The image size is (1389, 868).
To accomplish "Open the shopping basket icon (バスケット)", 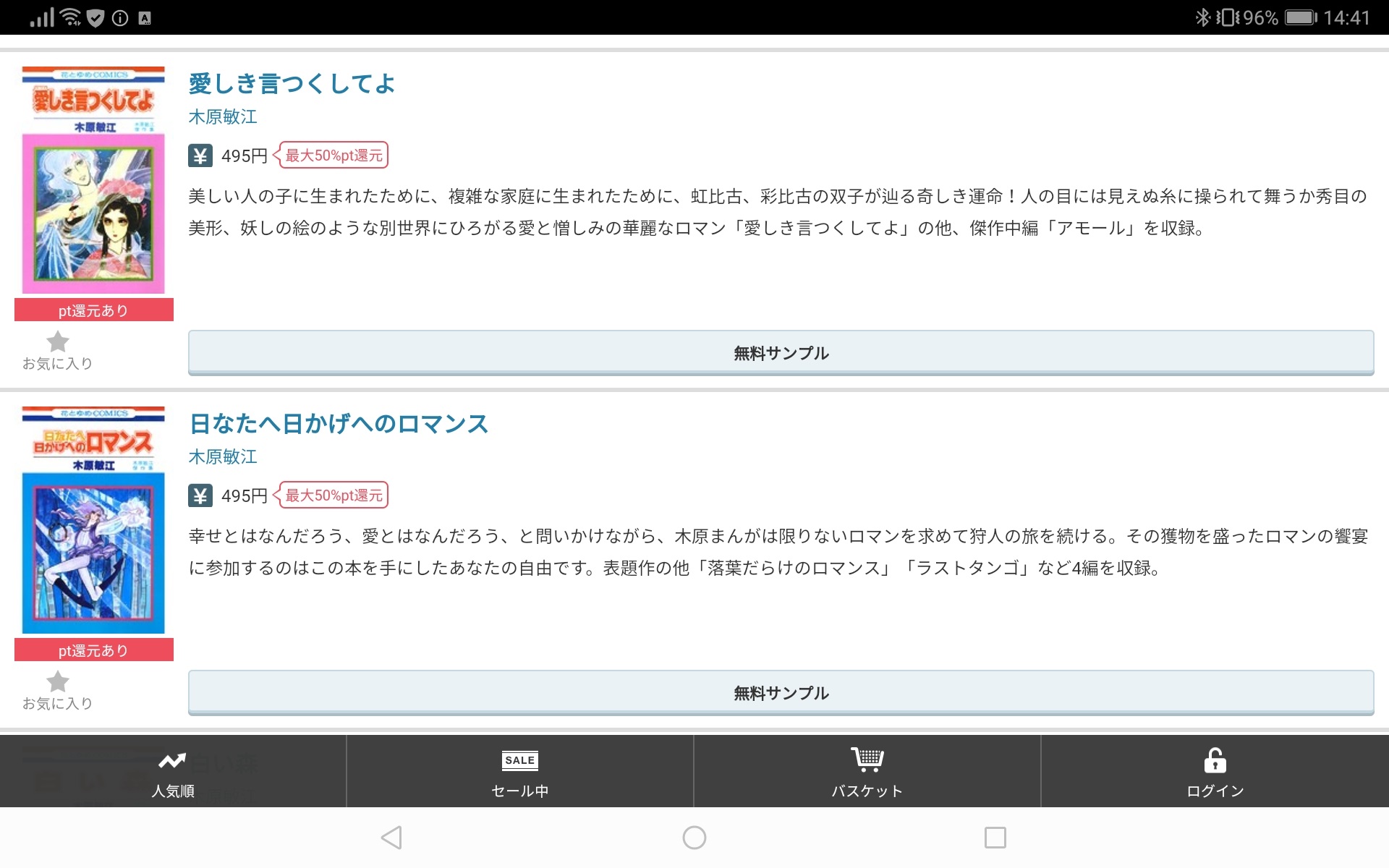I will coord(867,759).
